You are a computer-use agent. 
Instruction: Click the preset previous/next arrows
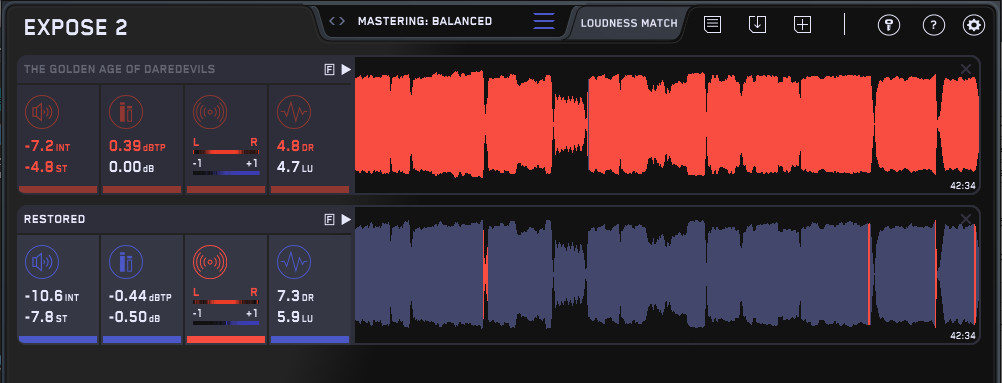[x=337, y=21]
